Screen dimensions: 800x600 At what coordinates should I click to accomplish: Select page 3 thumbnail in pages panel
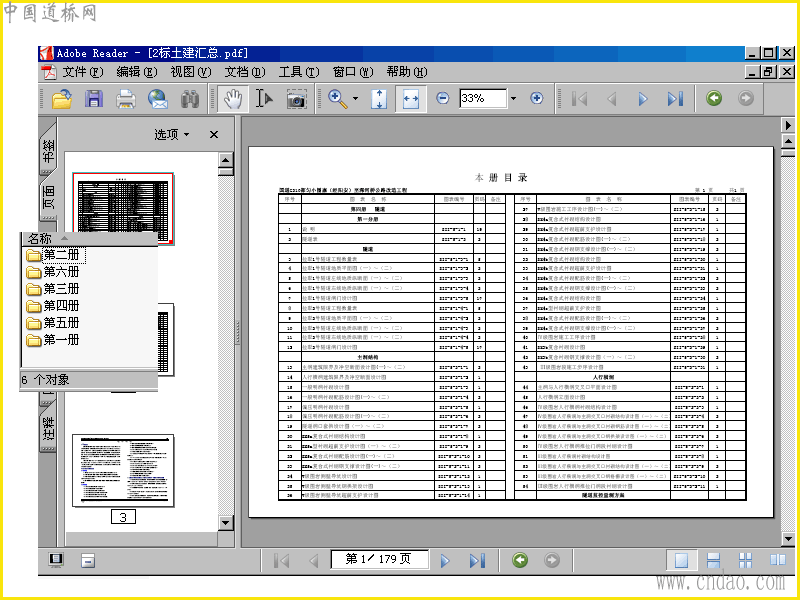click(x=123, y=471)
